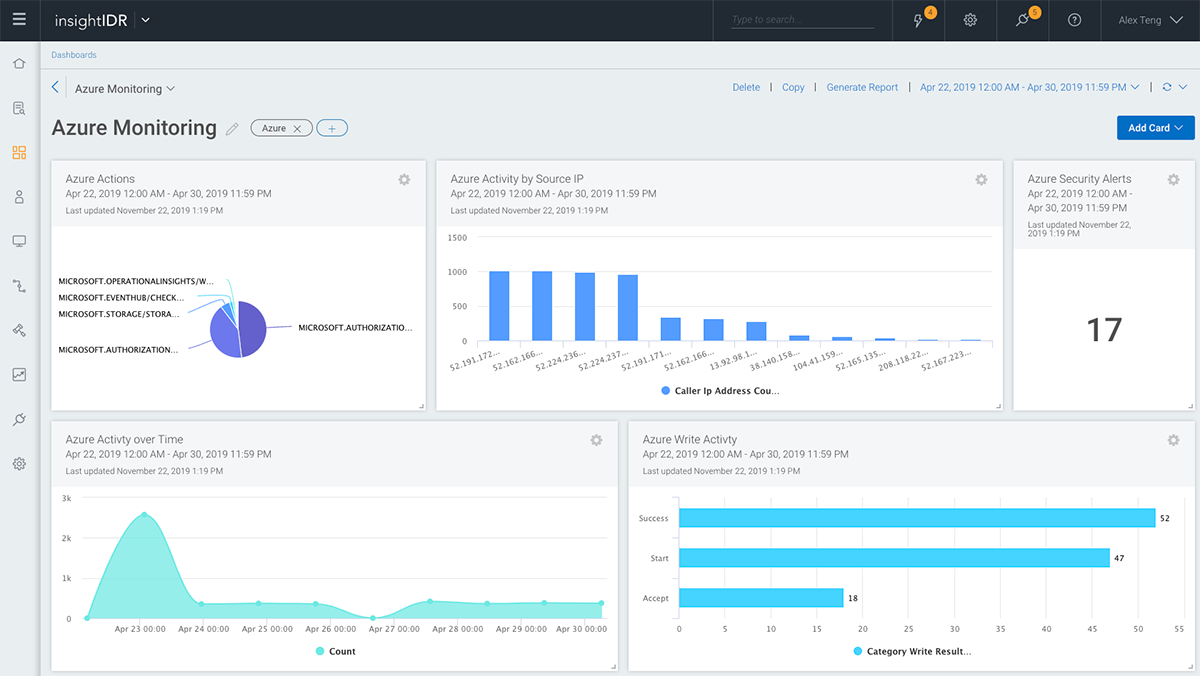Expand the Azure Monitoring dashboard selector
The width and height of the screenshot is (1200, 676).
pyautogui.click(x=125, y=89)
